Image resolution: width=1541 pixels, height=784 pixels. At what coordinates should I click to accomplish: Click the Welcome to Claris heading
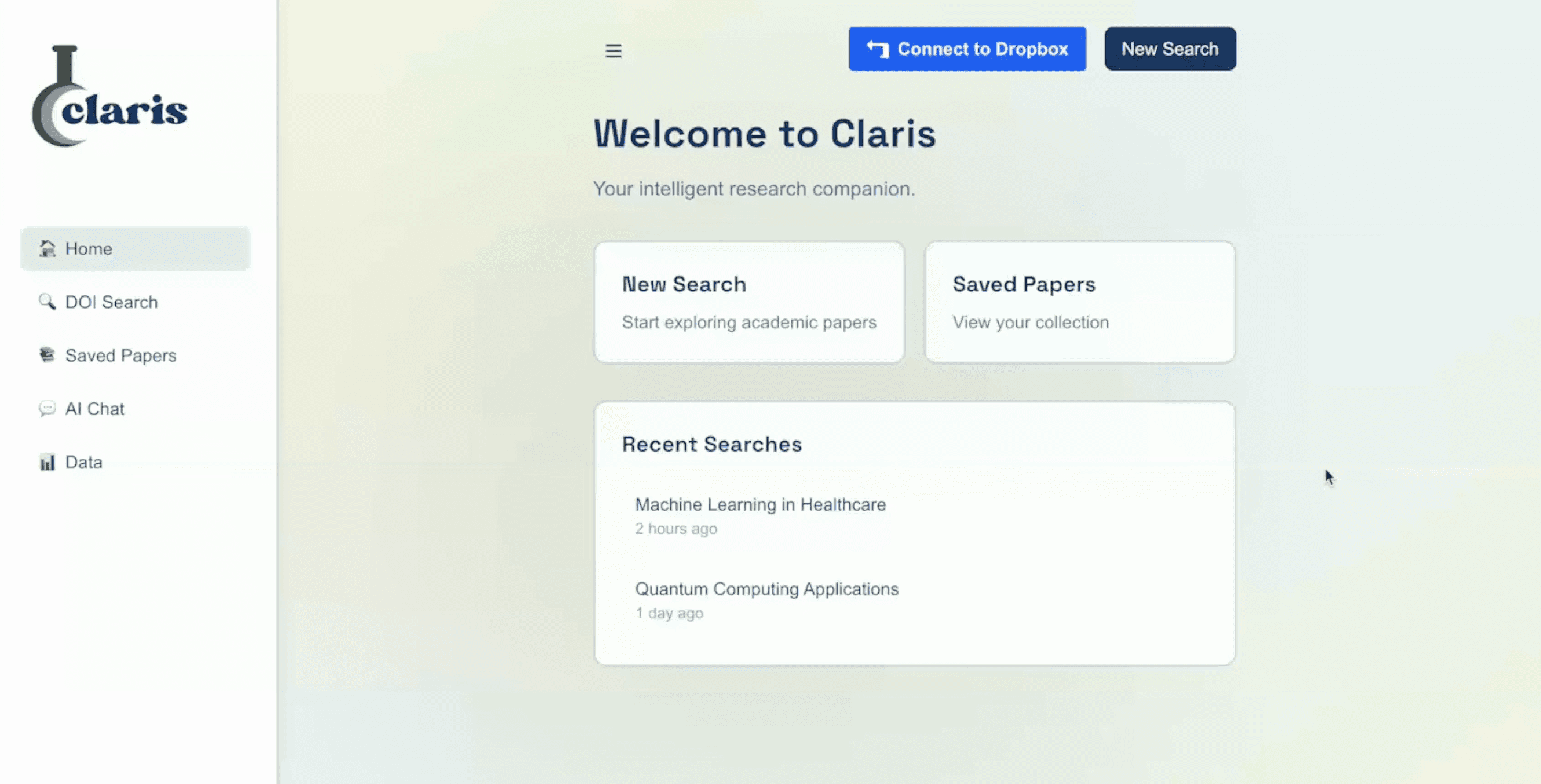pyautogui.click(x=765, y=133)
